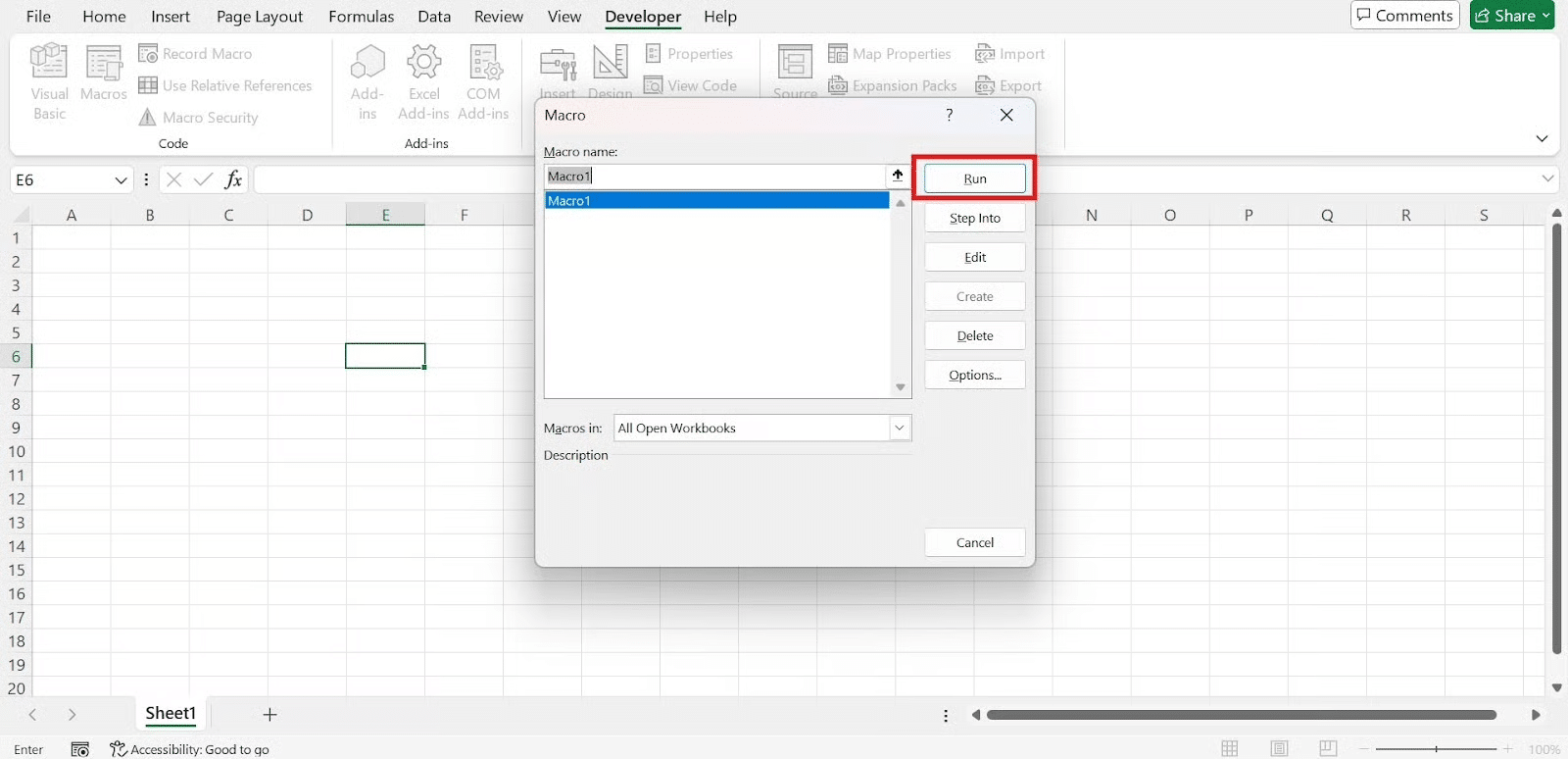Open Macro dialog help question mark
Screen dimensions: 1568x759
point(949,115)
